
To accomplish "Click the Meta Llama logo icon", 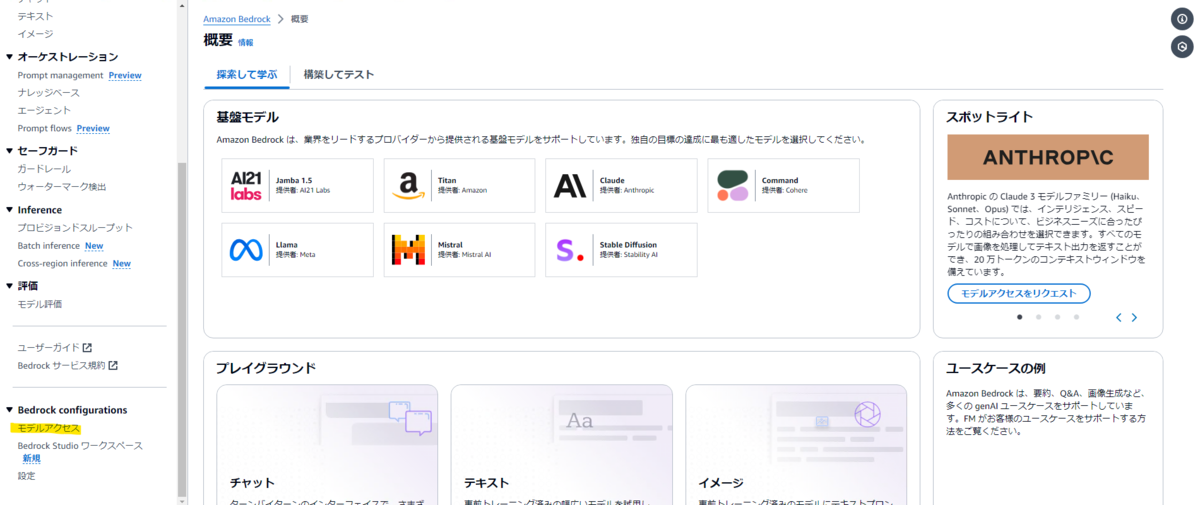I will click(x=246, y=250).
